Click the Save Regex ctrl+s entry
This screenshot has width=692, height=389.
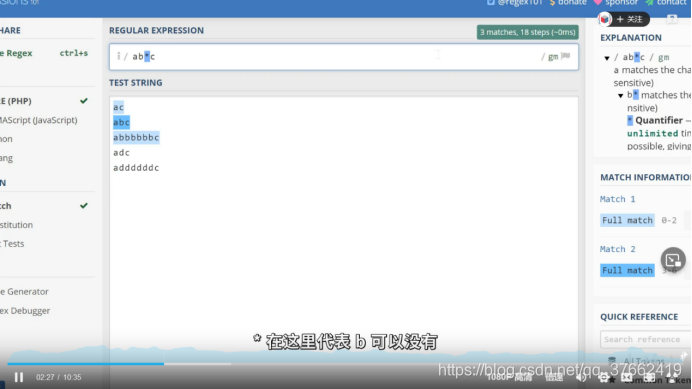44,53
